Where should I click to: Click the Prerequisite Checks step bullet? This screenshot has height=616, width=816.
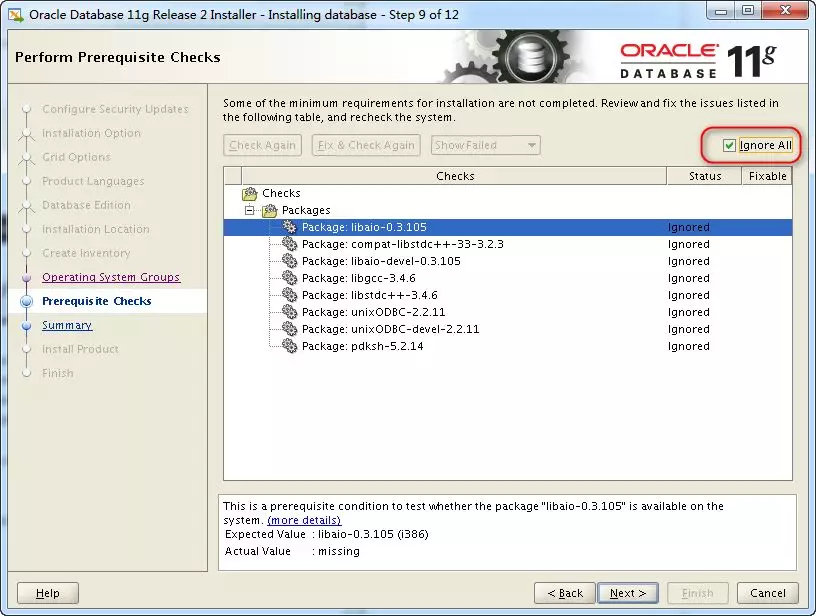click(26, 301)
